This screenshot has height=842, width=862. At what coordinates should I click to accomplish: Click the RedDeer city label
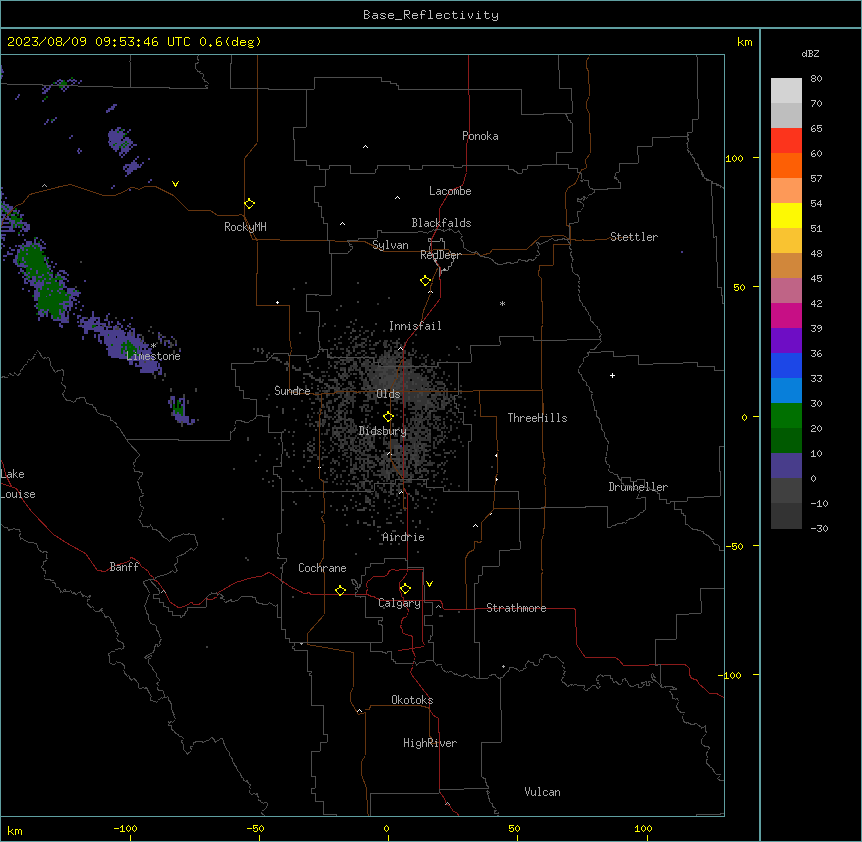[440, 255]
